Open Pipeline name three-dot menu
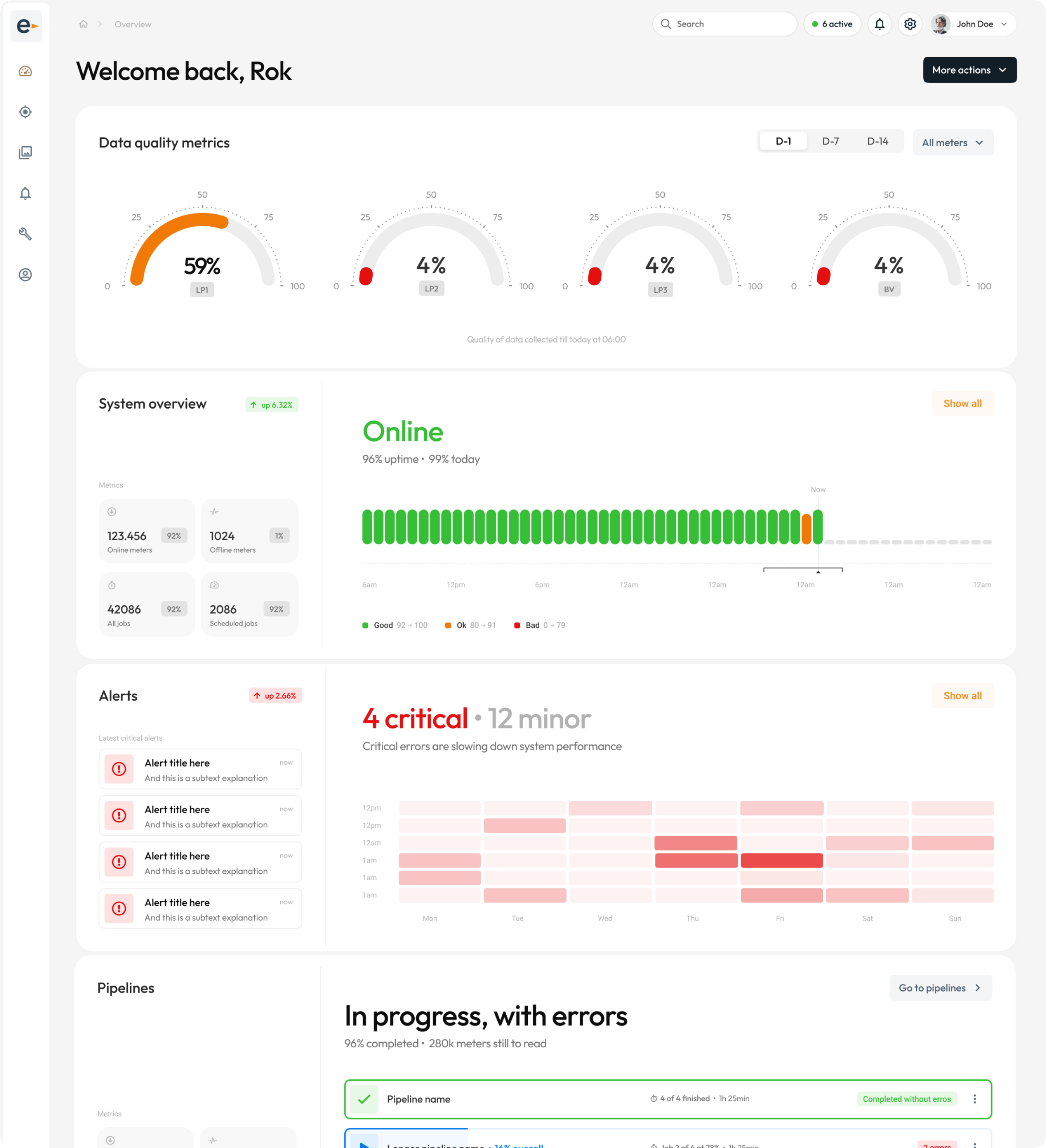Screen dimensions: 1046x1148 point(974,1099)
